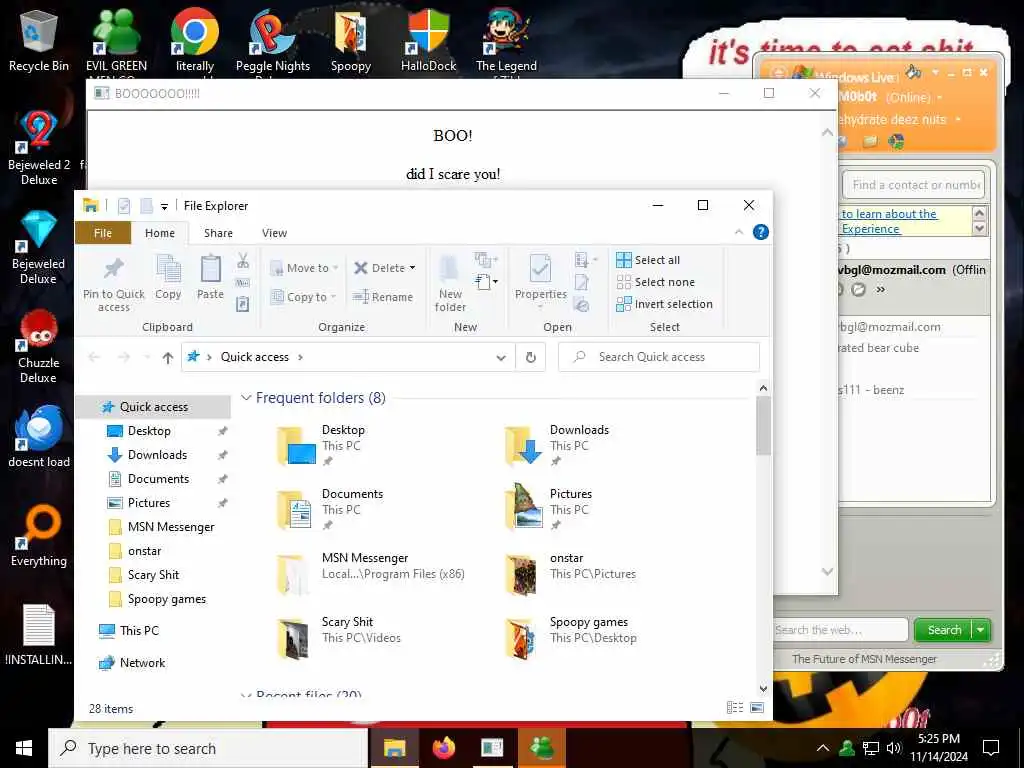The image size is (1024, 768).
Task: Click Messenger icon on taskbar
Action: 541,748
